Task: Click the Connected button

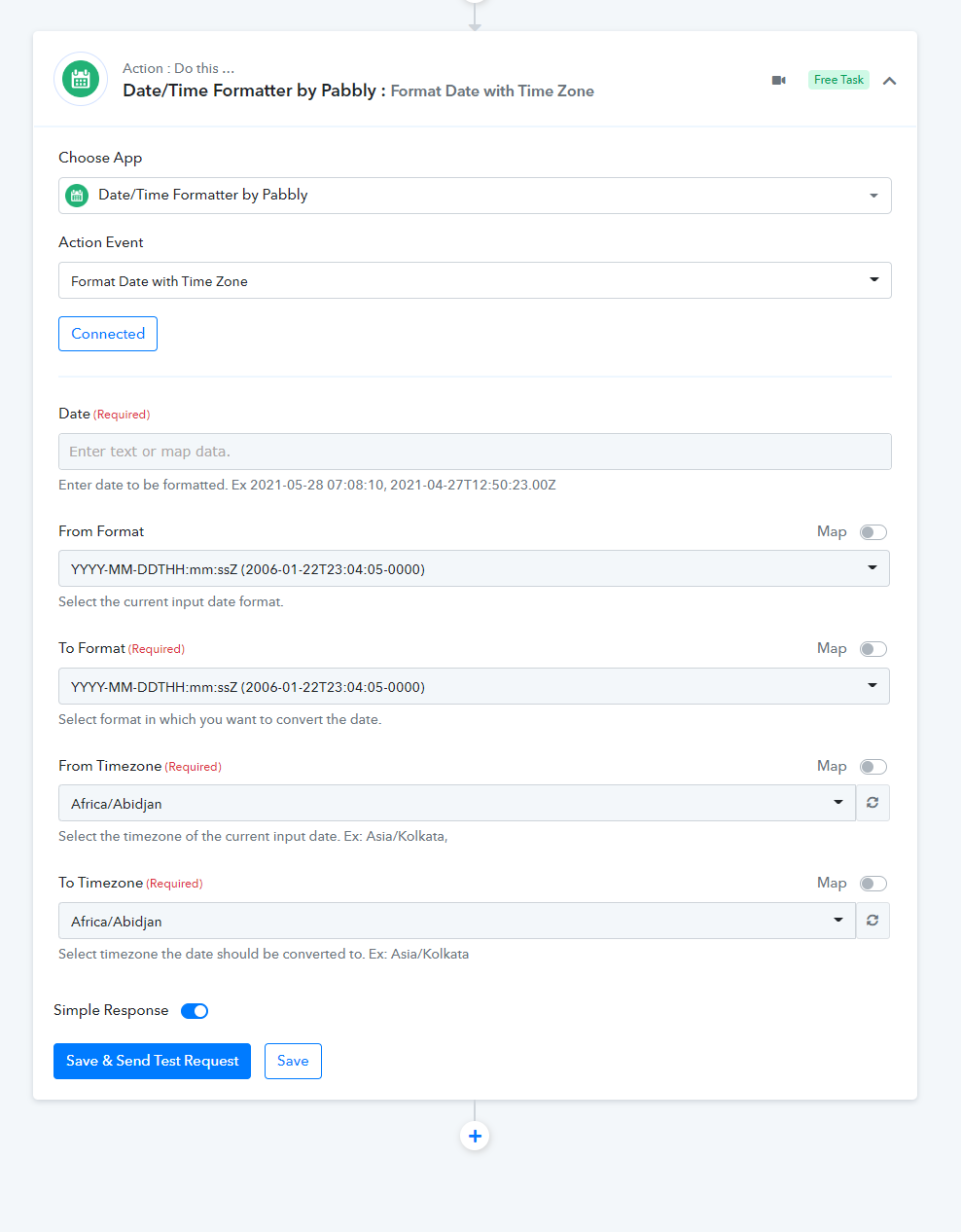Action: [108, 334]
